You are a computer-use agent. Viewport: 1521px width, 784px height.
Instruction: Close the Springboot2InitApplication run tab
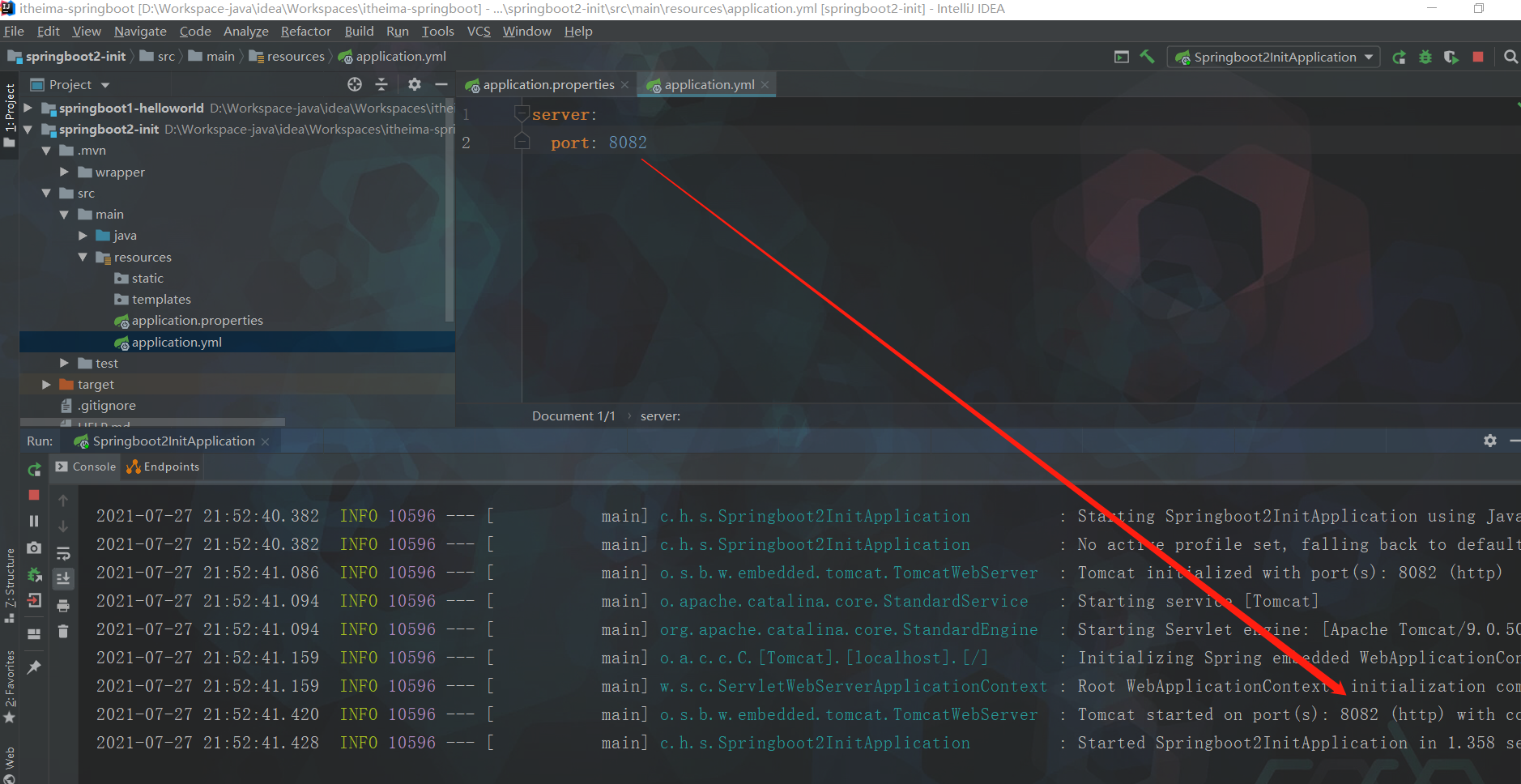pyautogui.click(x=265, y=441)
